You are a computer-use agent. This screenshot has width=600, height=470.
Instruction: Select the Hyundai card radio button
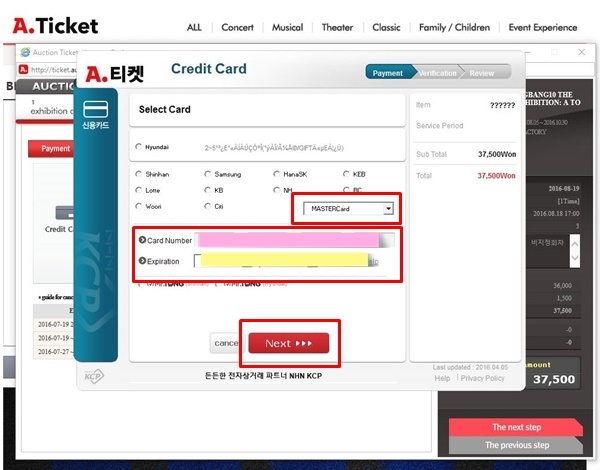tap(139, 147)
